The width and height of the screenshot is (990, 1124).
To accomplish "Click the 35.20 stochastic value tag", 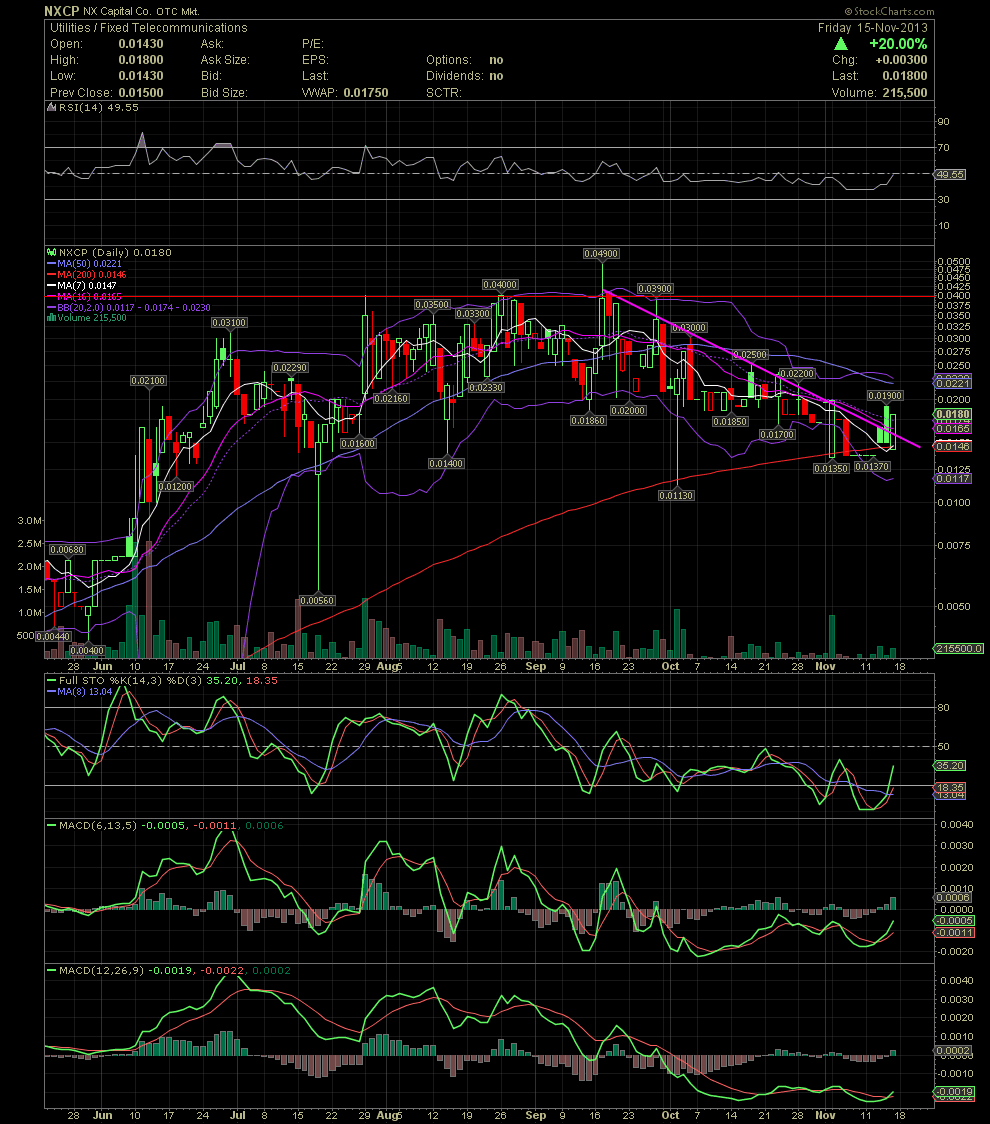I will (x=951, y=766).
